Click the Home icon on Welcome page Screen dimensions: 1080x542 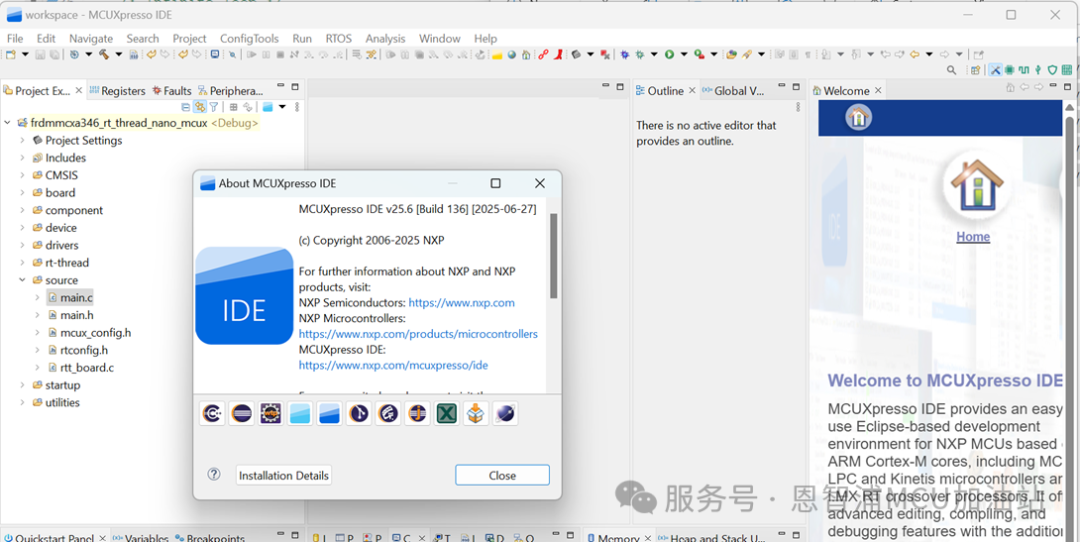coord(973,186)
